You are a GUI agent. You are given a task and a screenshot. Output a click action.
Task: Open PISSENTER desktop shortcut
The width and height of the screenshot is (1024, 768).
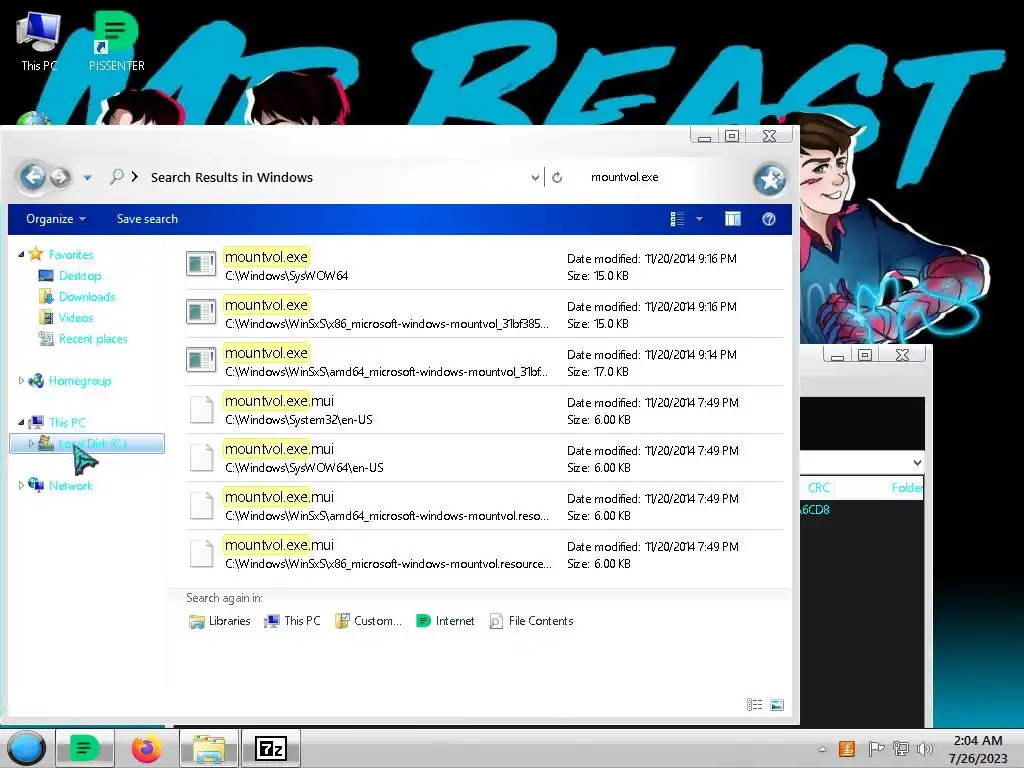tap(116, 41)
